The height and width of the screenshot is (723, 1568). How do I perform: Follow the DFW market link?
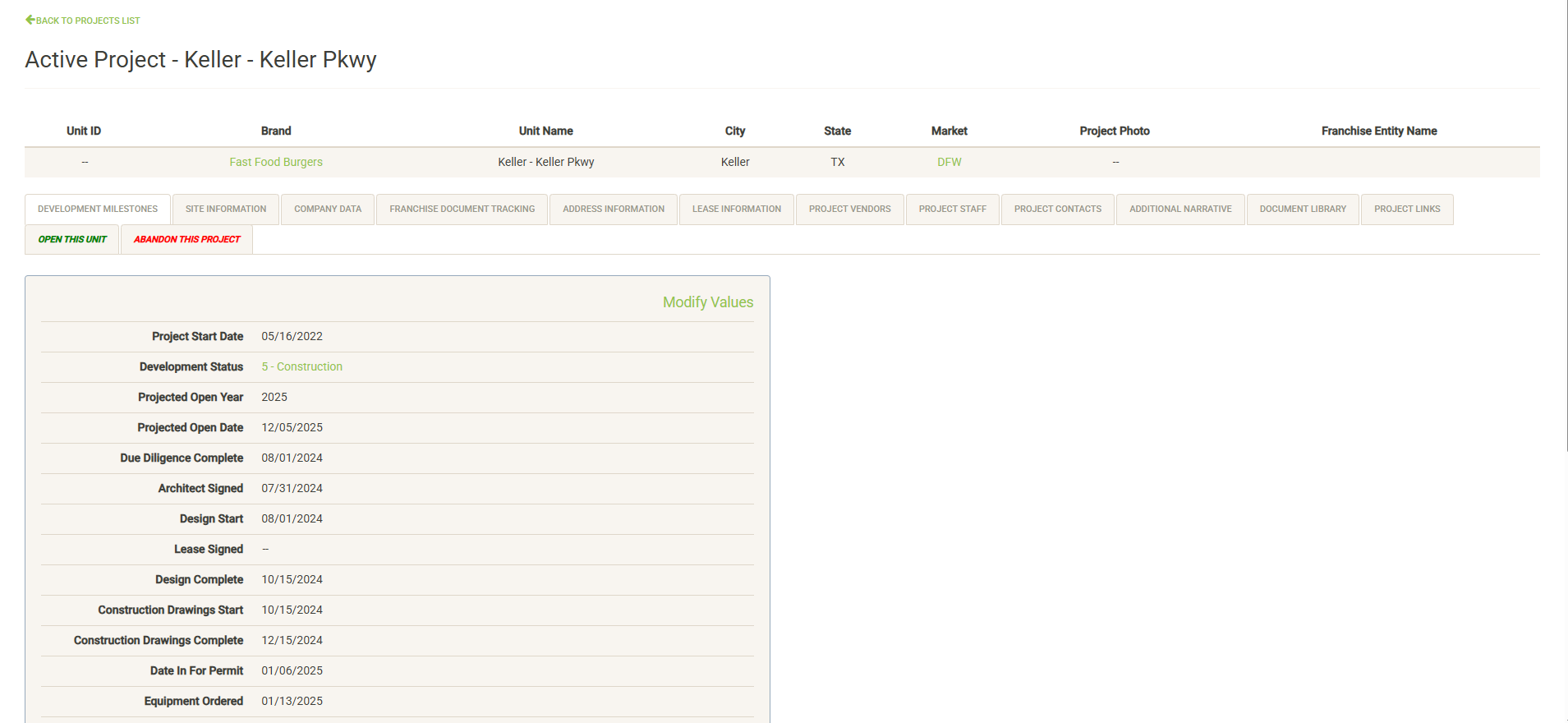pos(949,163)
